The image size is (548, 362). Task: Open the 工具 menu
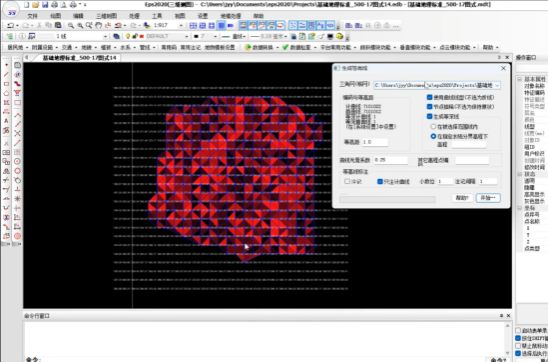click(157, 16)
